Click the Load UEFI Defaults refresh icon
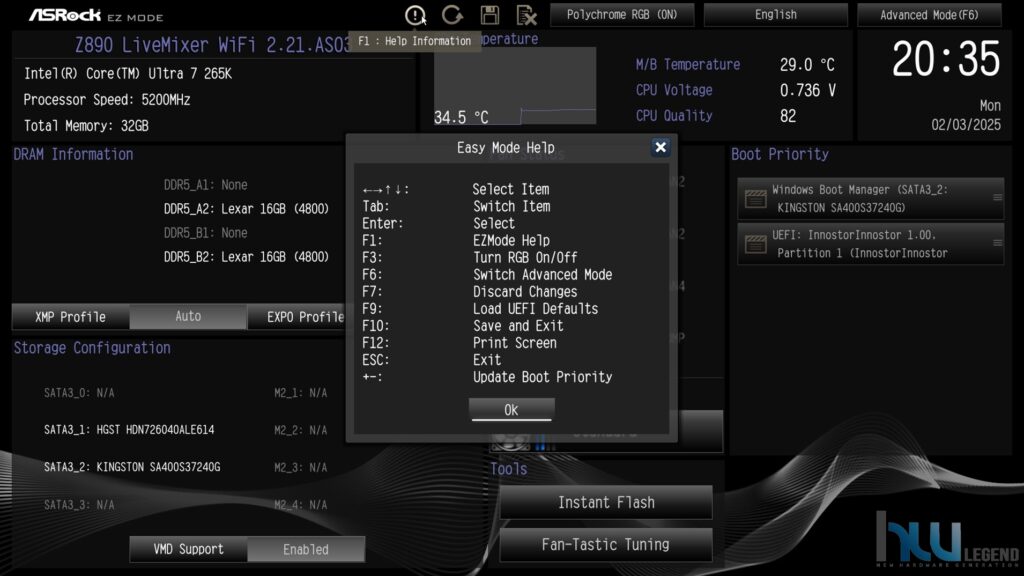Image resolution: width=1024 pixels, height=576 pixels. click(452, 14)
